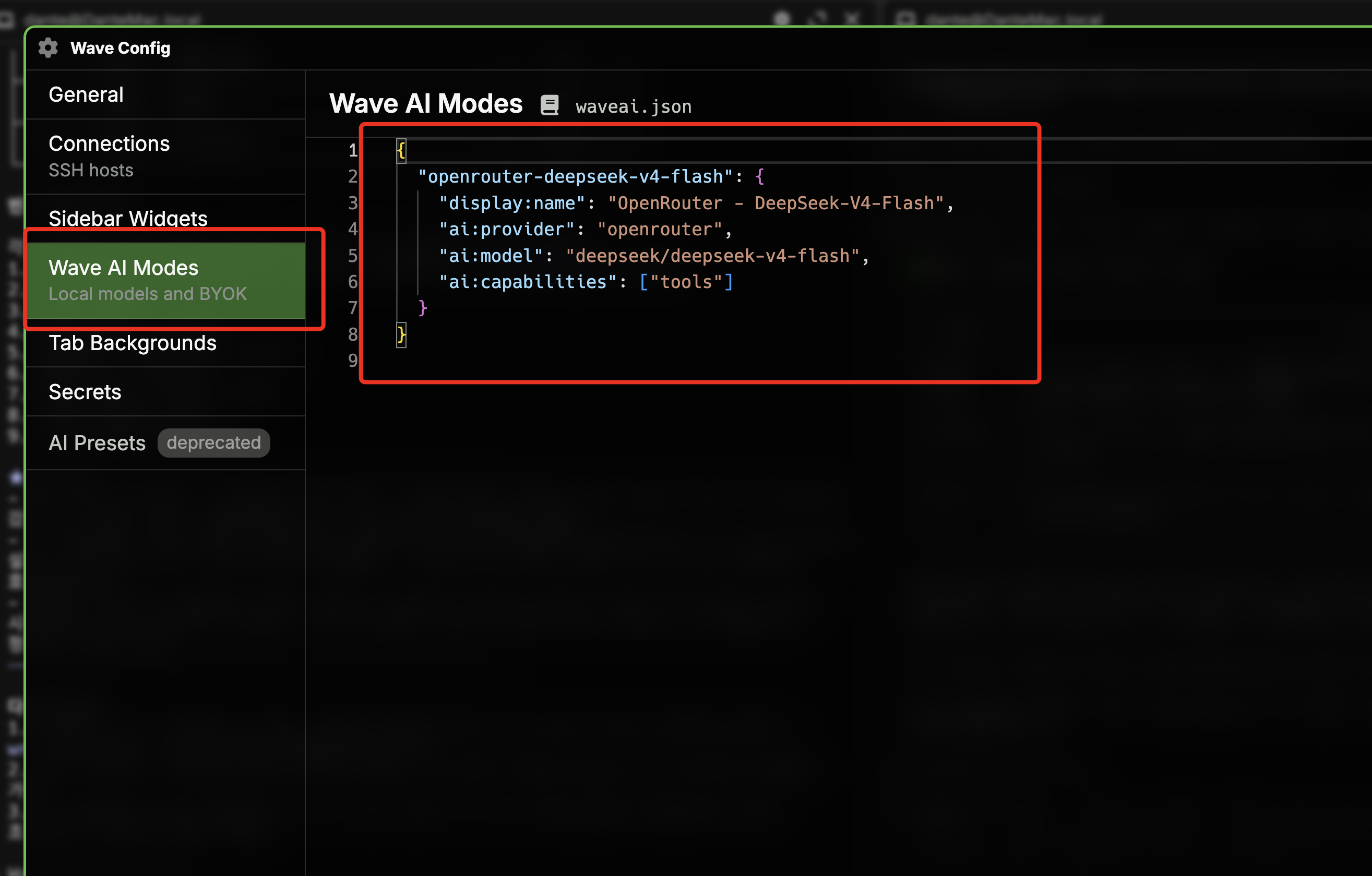The image size is (1372, 876).
Task: Click the "ai:capabilities" key
Action: [x=528, y=282]
